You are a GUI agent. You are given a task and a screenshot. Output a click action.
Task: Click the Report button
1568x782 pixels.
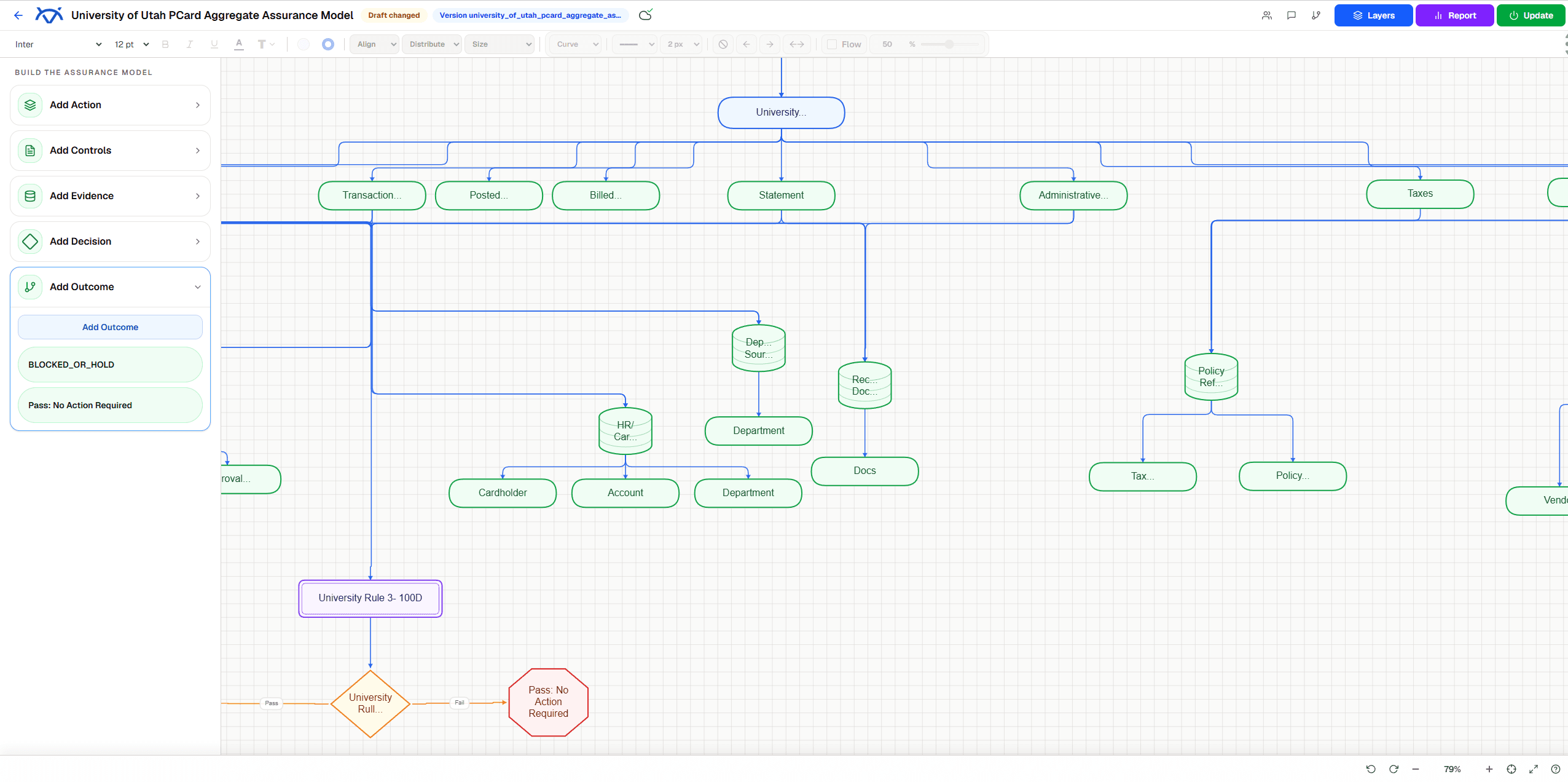pyautogui.click(x=1454, y=15)
